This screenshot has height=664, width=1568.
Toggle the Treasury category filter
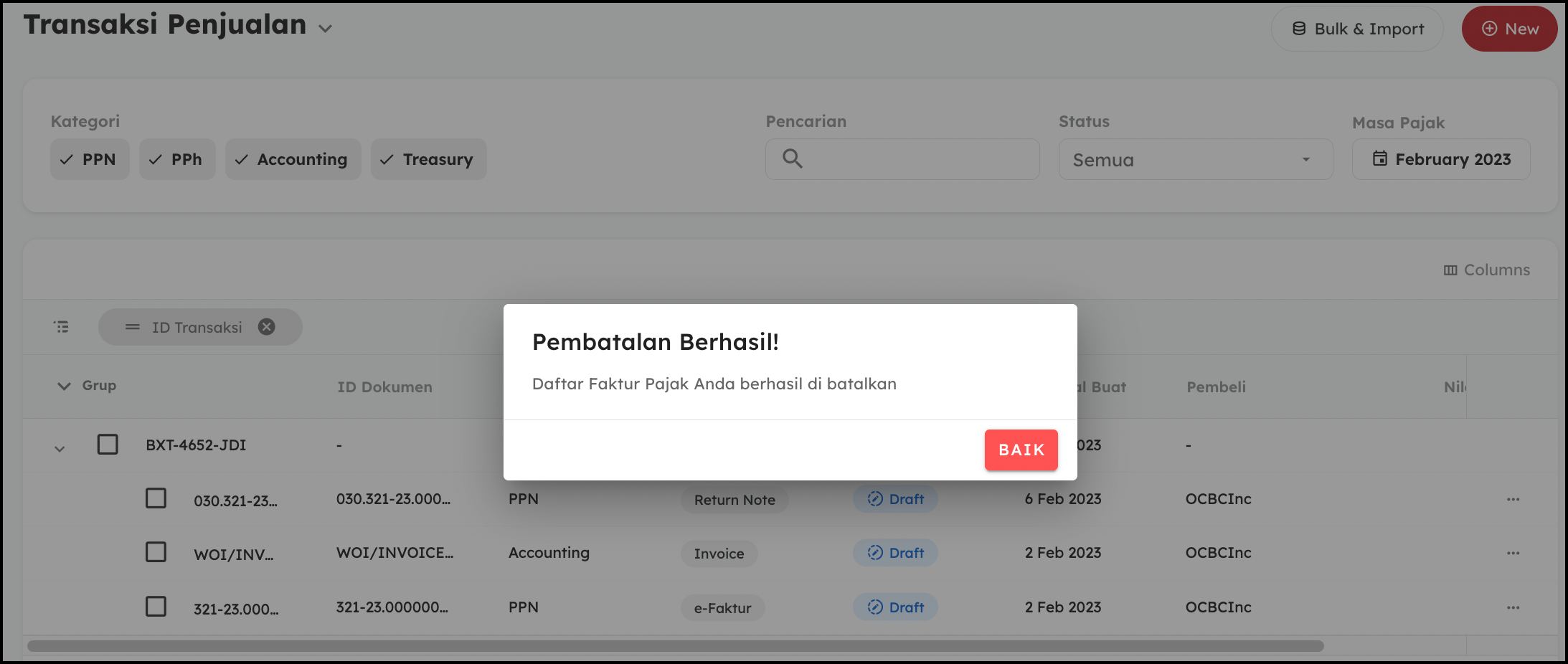point(428,159)
